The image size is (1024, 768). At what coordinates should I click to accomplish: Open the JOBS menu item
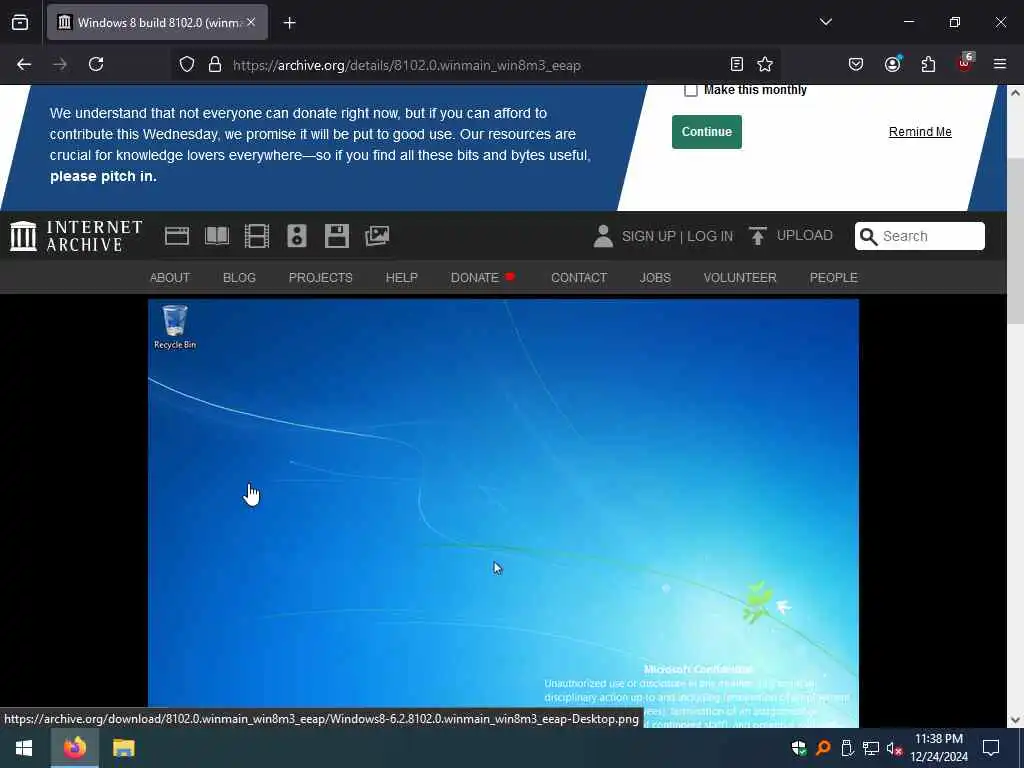point(655,278)
